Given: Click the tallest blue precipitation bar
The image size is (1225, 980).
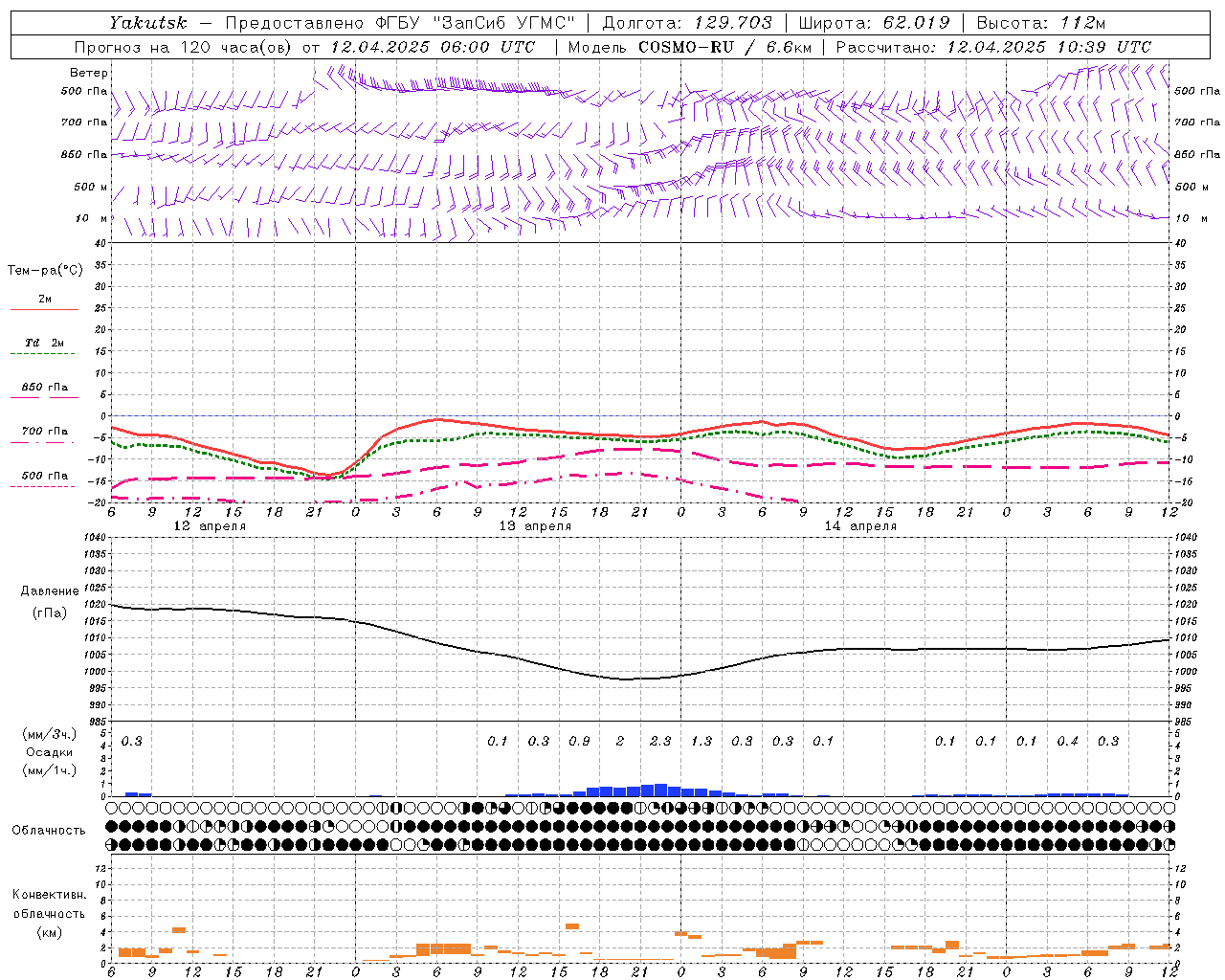Looking at the screenshot, I should click(x=660, y=791).
